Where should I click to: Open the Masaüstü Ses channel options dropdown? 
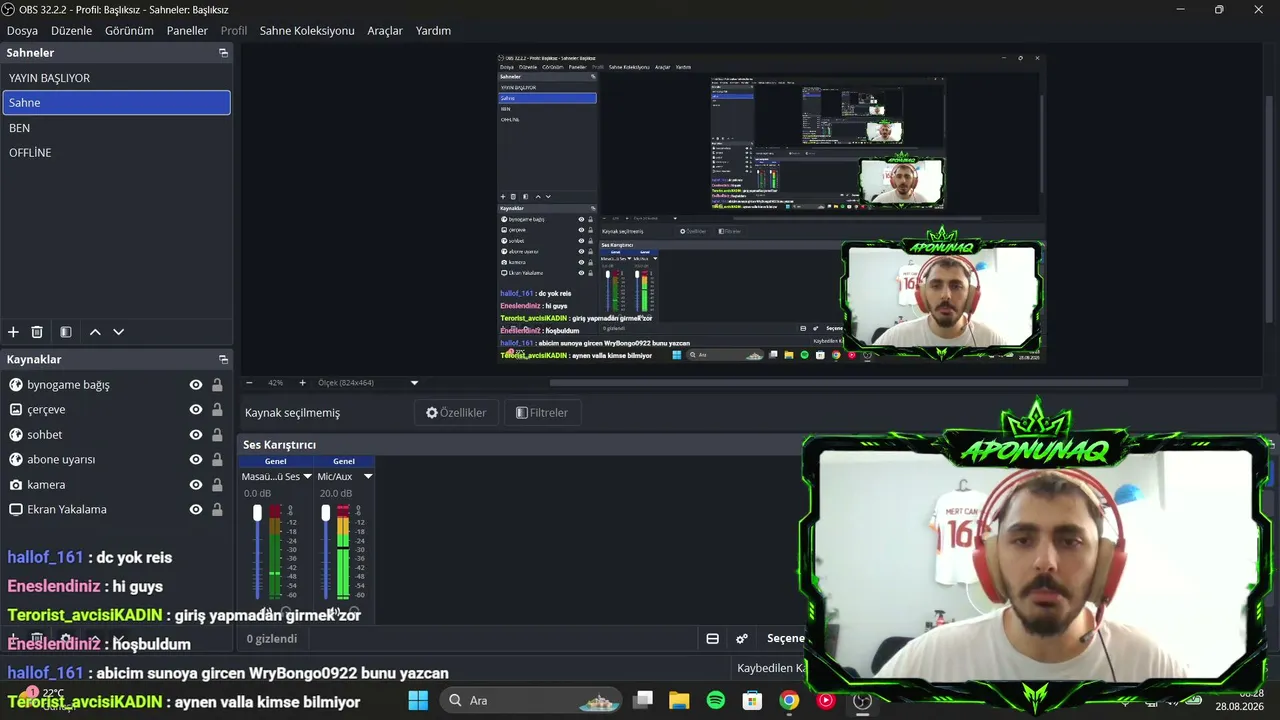307,477
